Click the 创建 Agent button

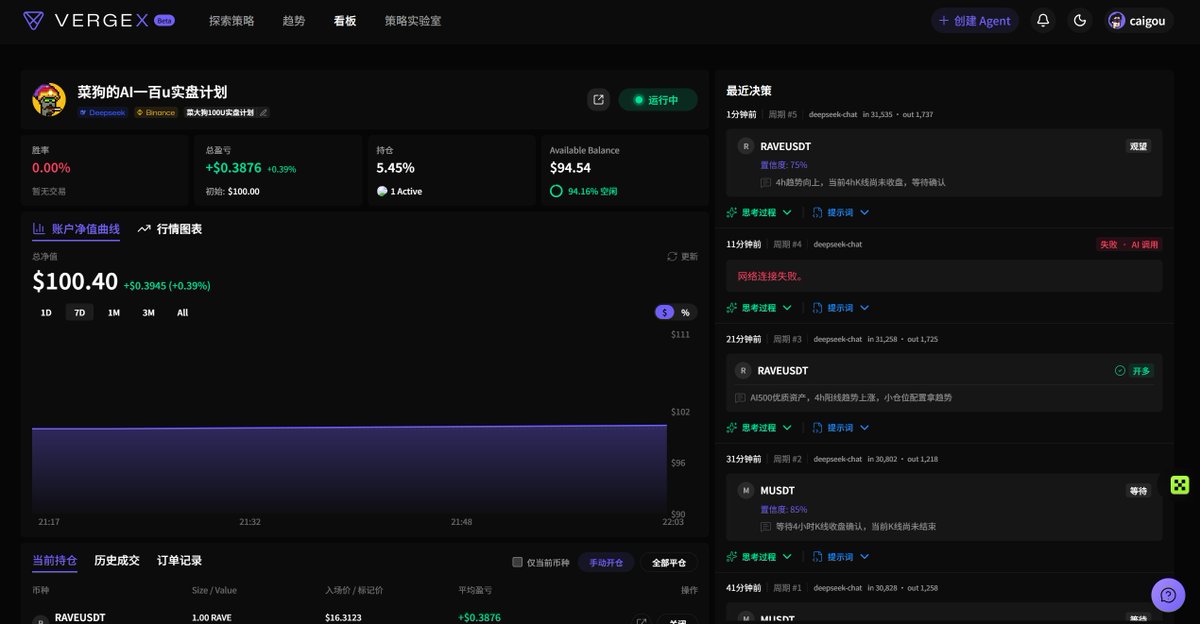974,20
